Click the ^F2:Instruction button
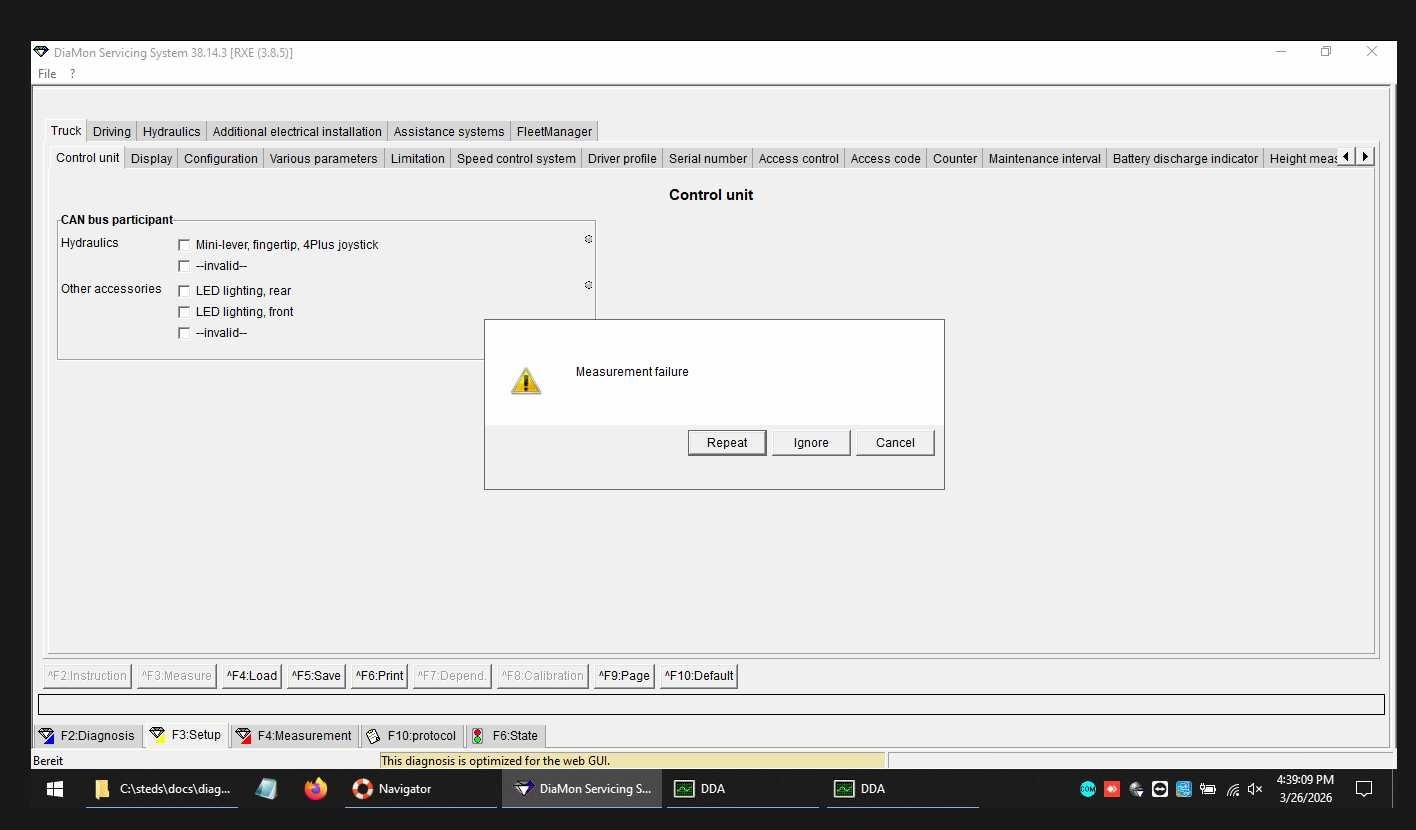 (87, 676)
